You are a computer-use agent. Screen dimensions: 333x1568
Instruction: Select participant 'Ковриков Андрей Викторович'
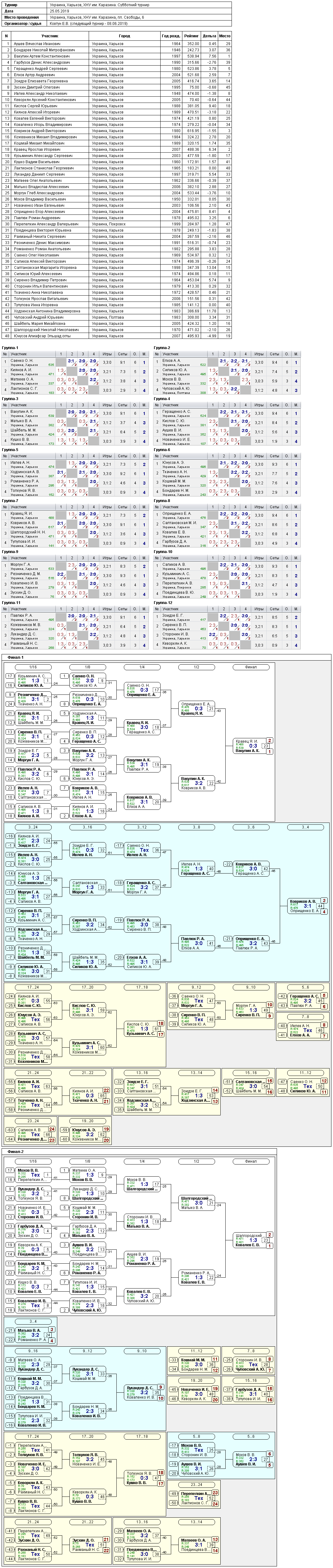(40, 131)
